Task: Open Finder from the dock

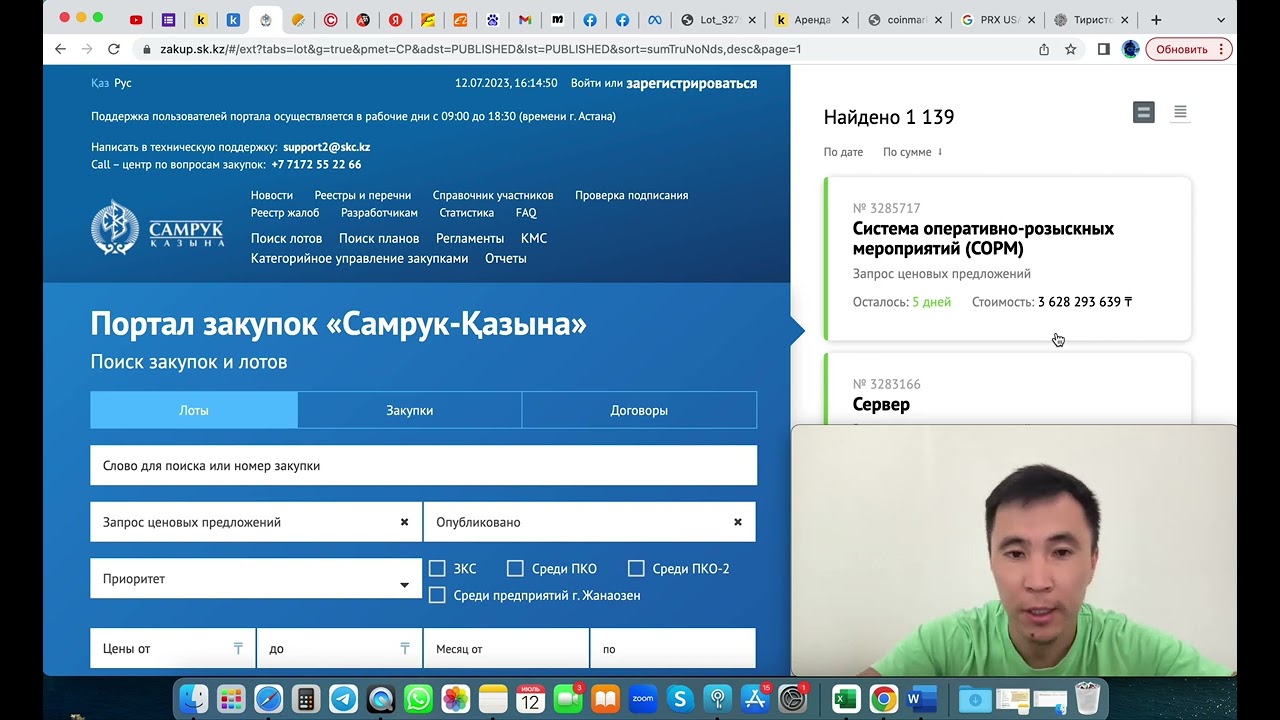Action: [194, 699]
